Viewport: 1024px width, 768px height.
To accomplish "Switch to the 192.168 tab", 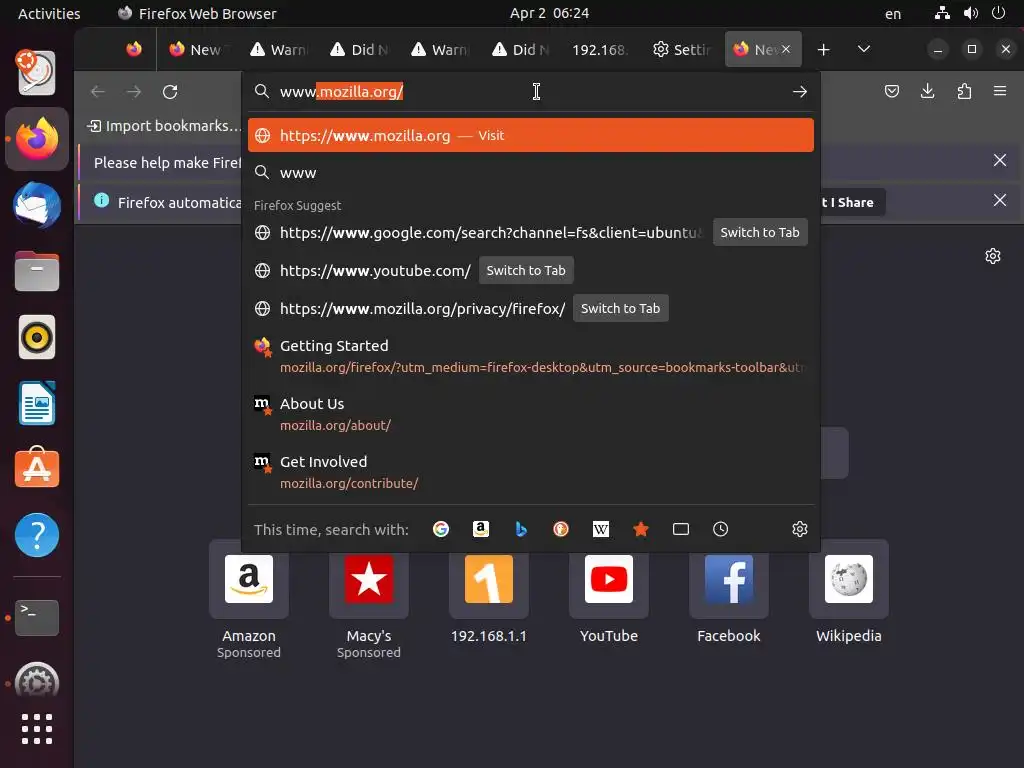I will (x=601, y=50).
